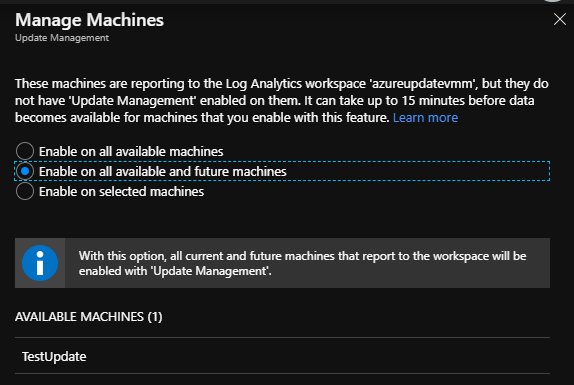Click the description paragraph about Log Analytics

pyautogui.click(x=282, y=101)
